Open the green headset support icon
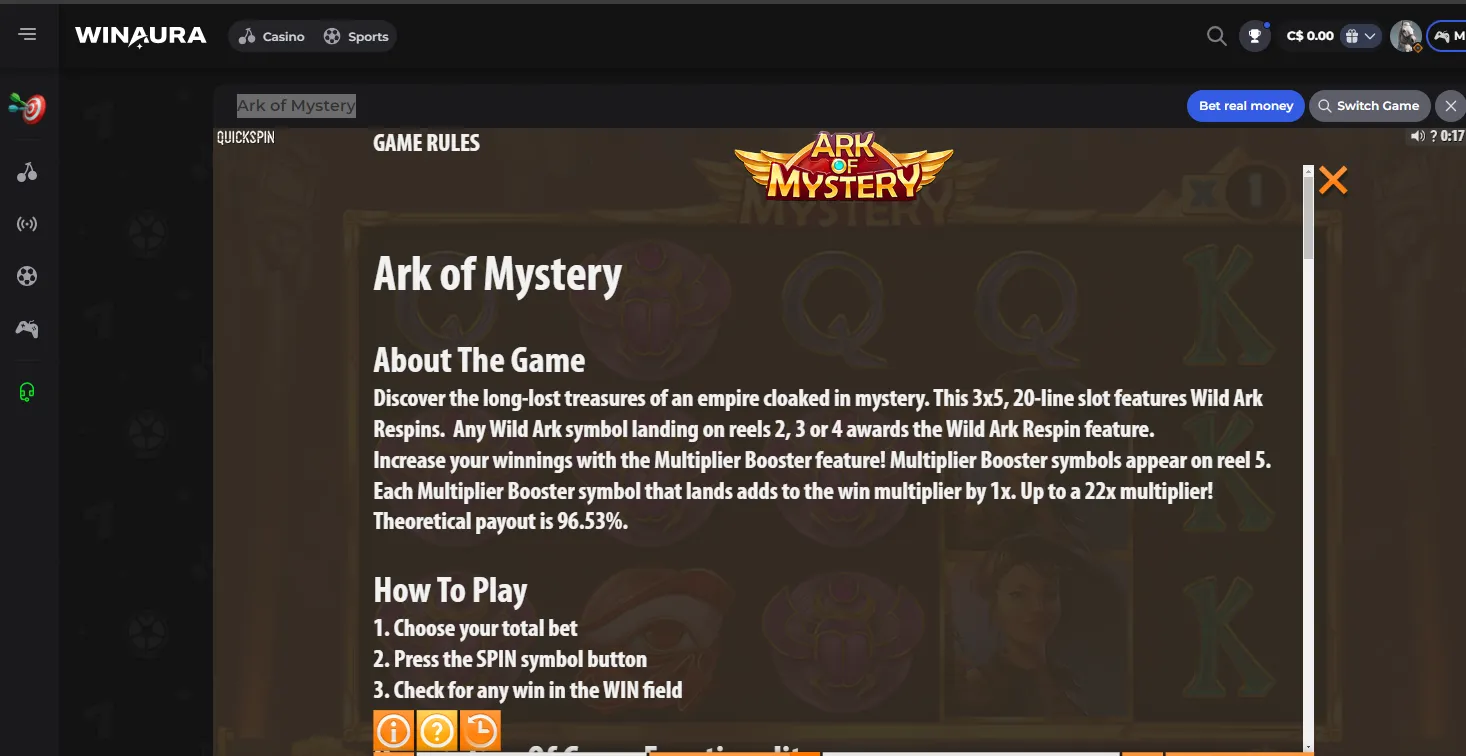 (27, 392)
